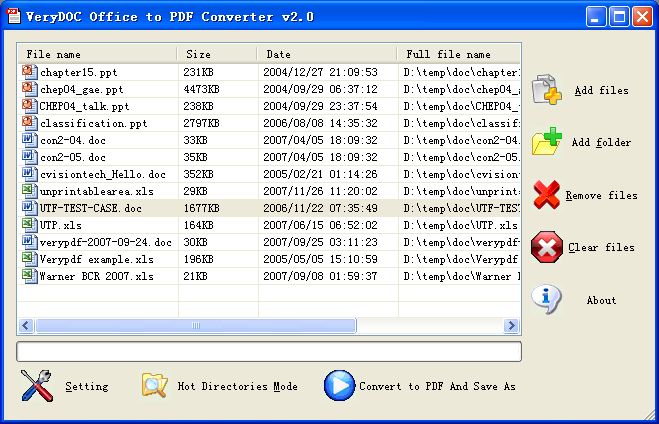Click the Excel icon beside UTP.xls

pos(29,225)
